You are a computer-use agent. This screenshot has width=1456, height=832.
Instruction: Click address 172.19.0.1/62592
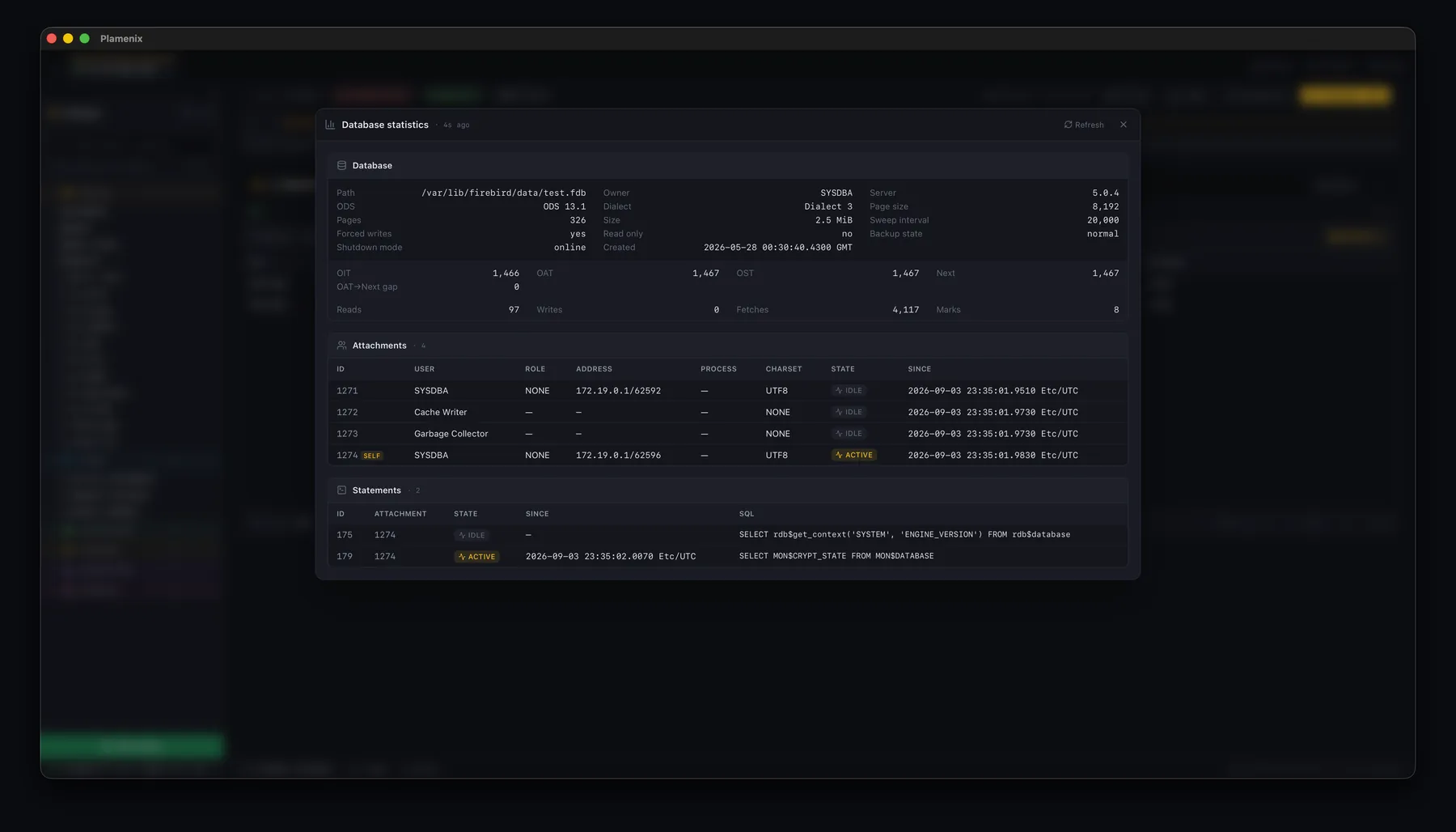[618, 391]
